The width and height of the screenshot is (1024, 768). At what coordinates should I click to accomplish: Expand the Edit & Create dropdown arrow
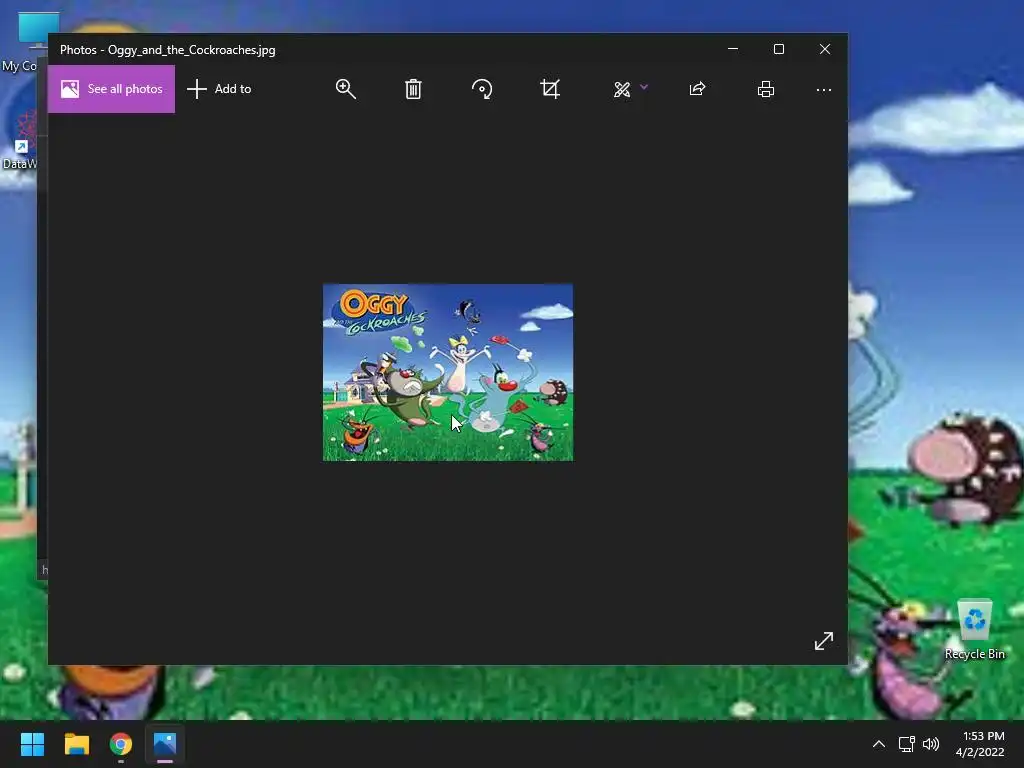pyautogui.click(x=644, y=87)
